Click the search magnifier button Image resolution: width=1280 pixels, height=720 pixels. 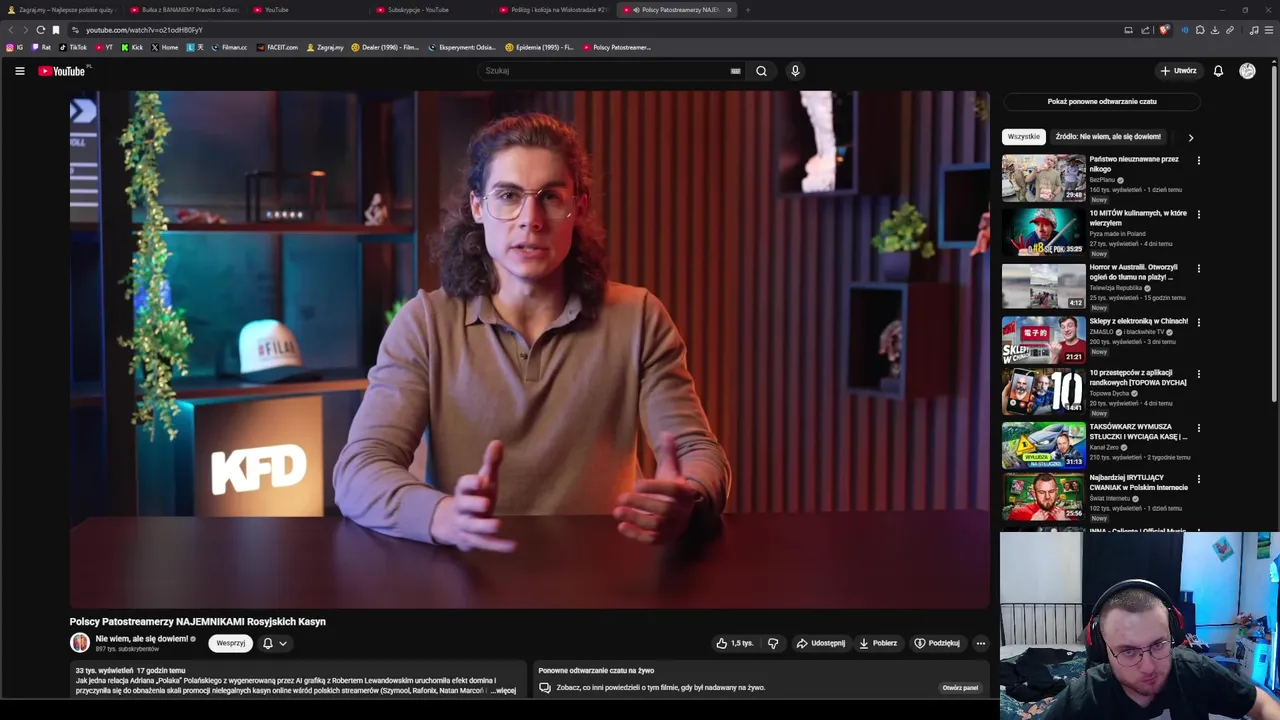tap(761, 71)
